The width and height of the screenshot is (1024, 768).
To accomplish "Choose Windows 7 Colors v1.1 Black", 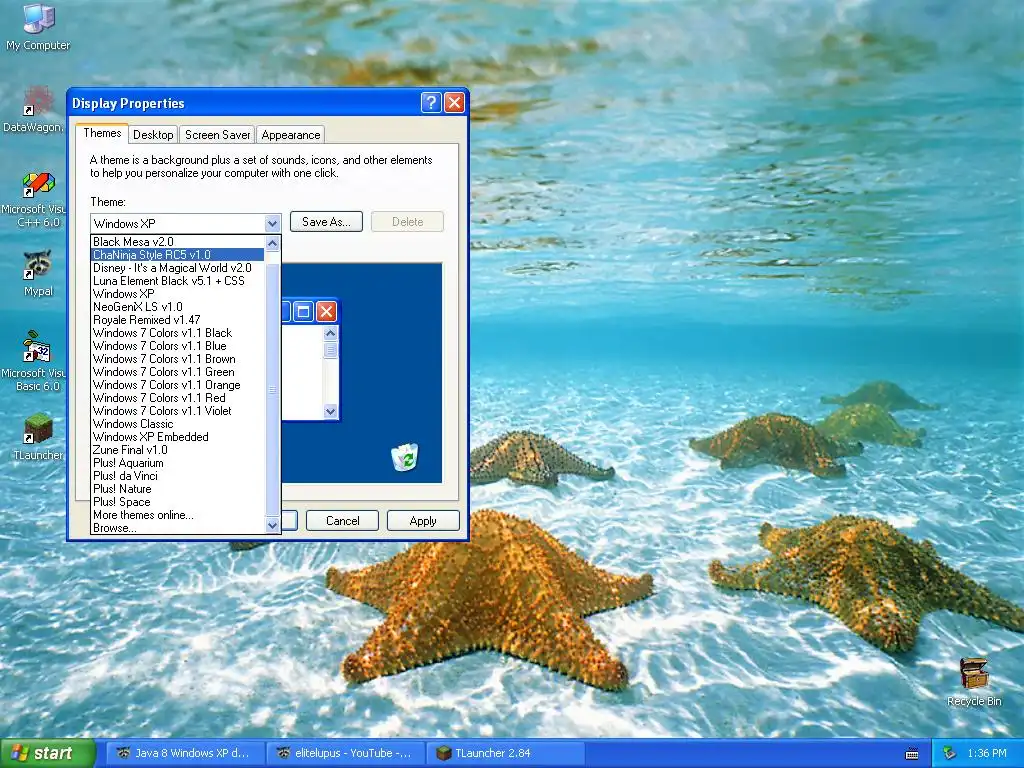I will [x=178, y=333].
